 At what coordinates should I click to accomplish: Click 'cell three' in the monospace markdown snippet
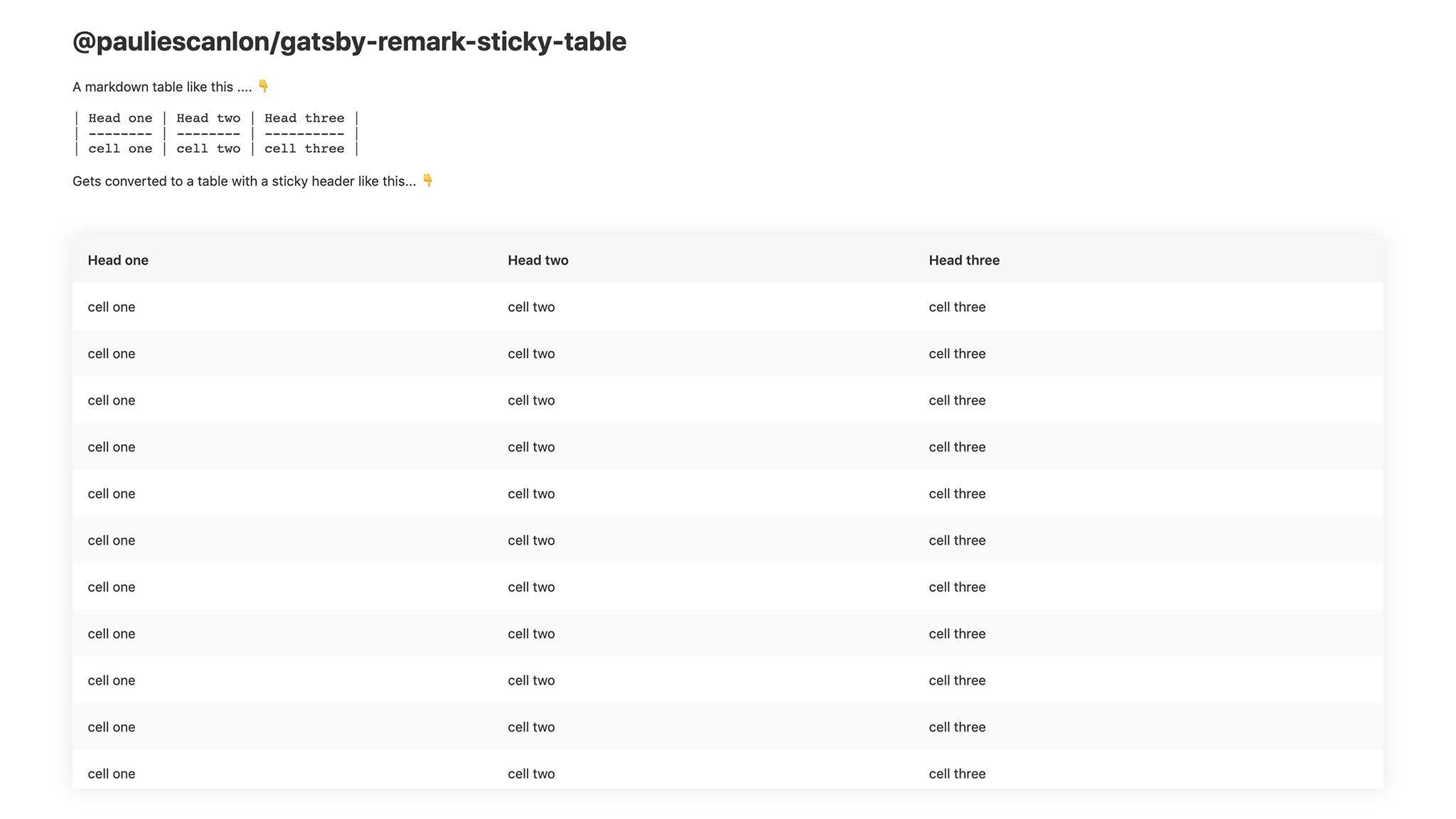click(304, 149)
